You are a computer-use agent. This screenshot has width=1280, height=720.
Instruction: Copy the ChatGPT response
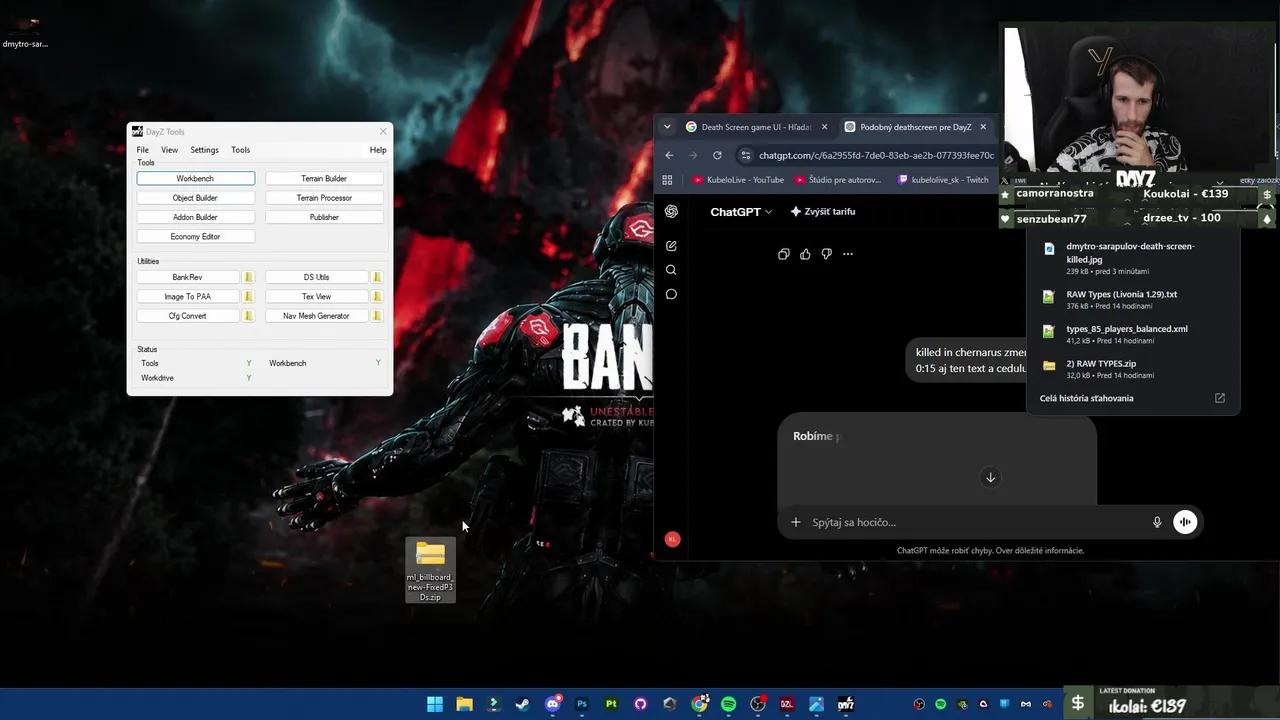coord(783,254)
